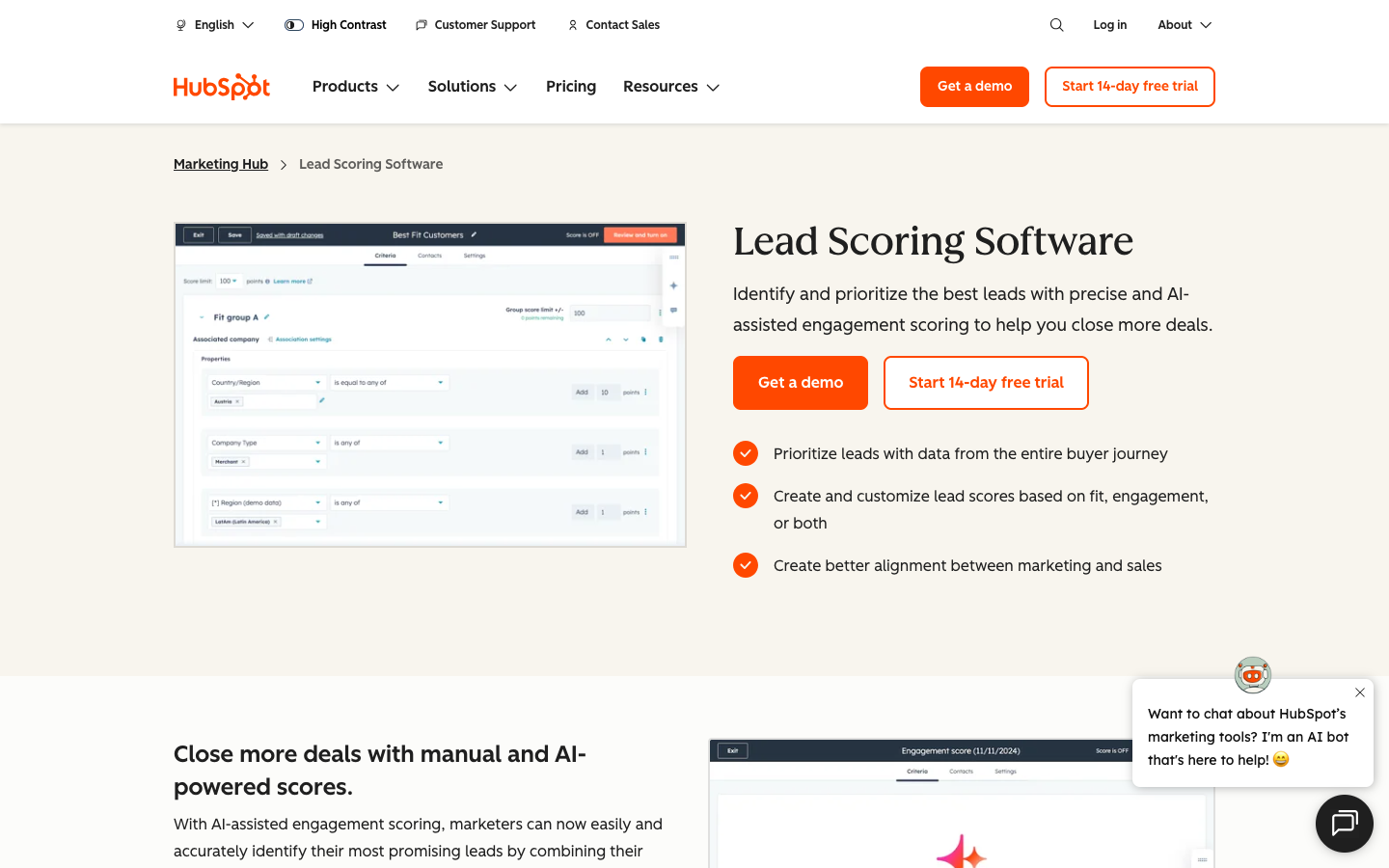Toggle High Contrast mode

(293, 24)
